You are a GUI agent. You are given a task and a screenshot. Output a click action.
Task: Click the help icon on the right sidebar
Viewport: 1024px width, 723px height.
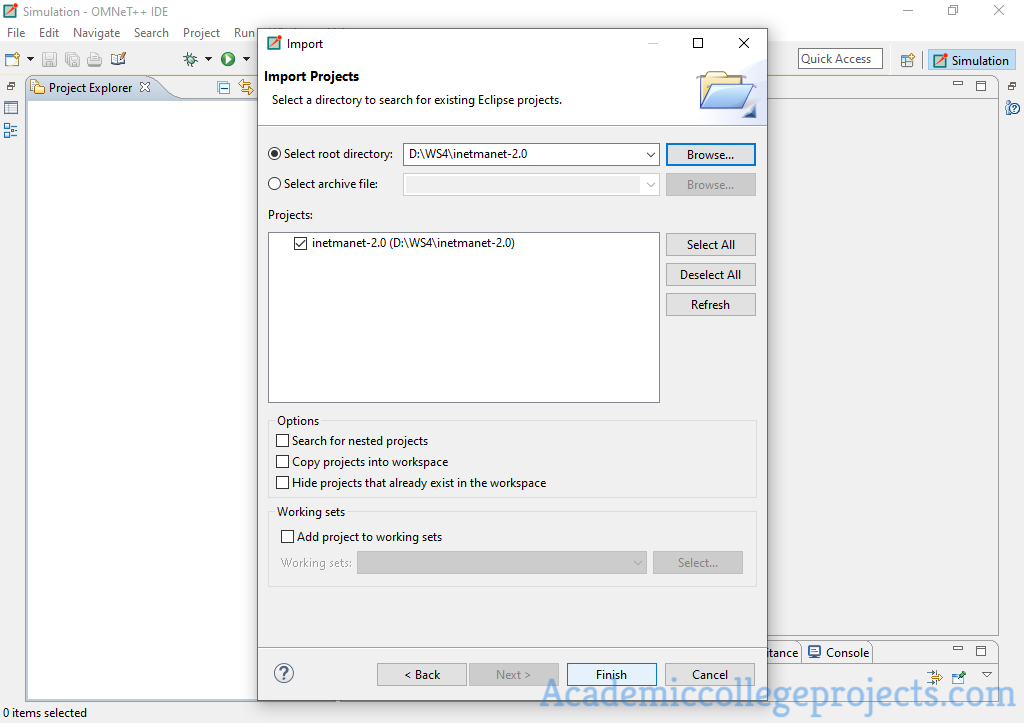tap(1012, 108)
